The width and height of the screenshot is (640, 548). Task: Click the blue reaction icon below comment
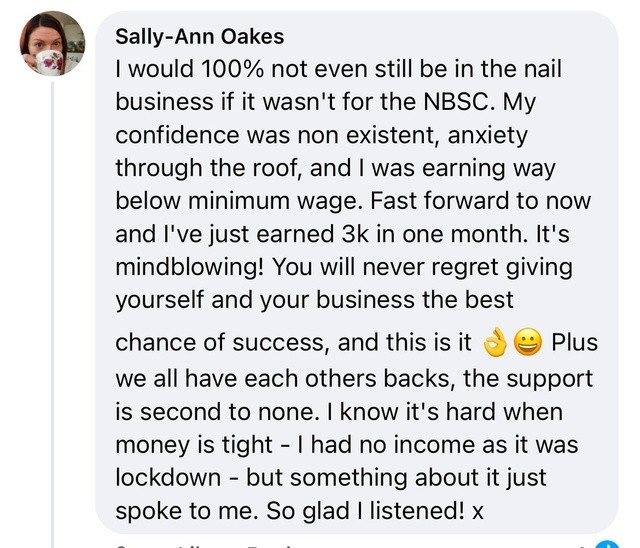[x=605, y=543]
